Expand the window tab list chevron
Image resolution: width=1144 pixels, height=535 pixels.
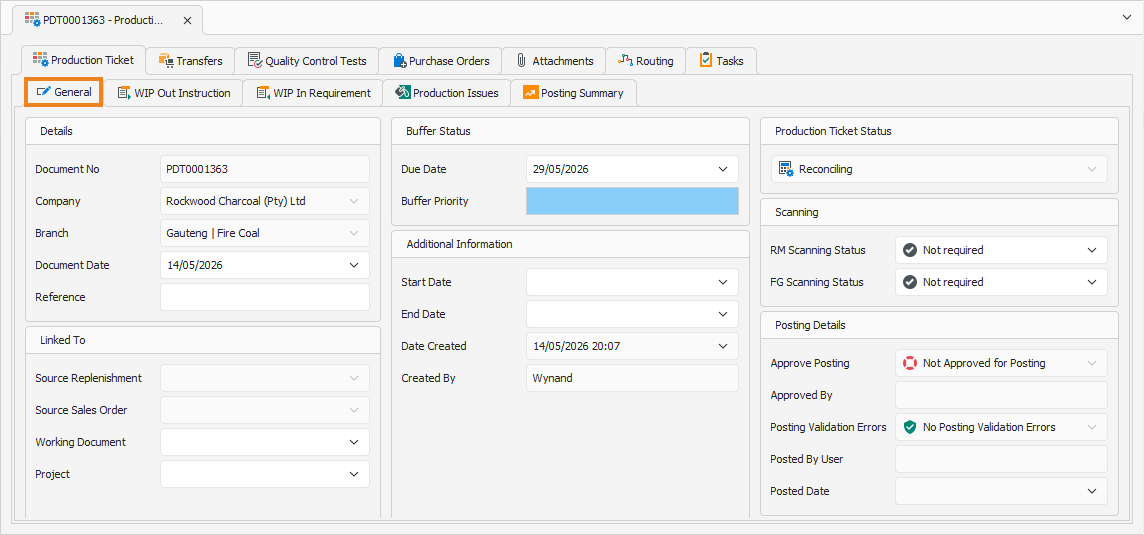[x=1126, y=18]
